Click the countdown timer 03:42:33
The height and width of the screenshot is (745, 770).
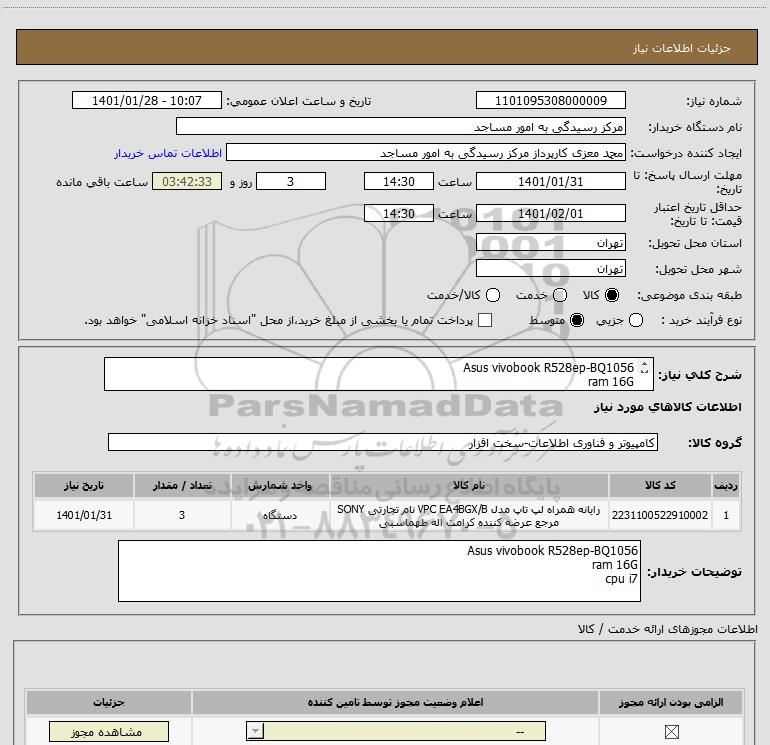point(187,181)
